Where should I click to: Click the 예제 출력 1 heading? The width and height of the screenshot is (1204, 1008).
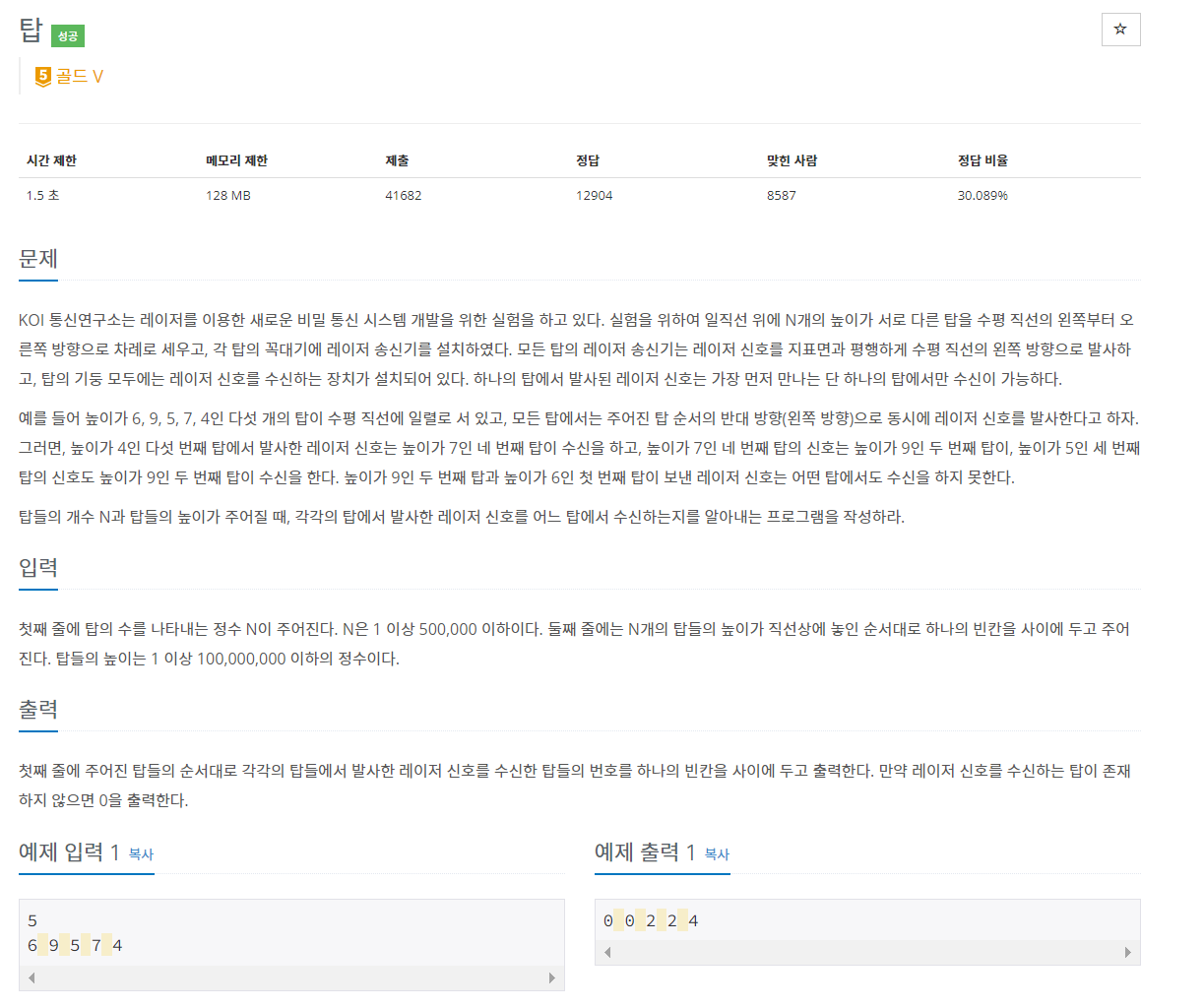point(645,852)
